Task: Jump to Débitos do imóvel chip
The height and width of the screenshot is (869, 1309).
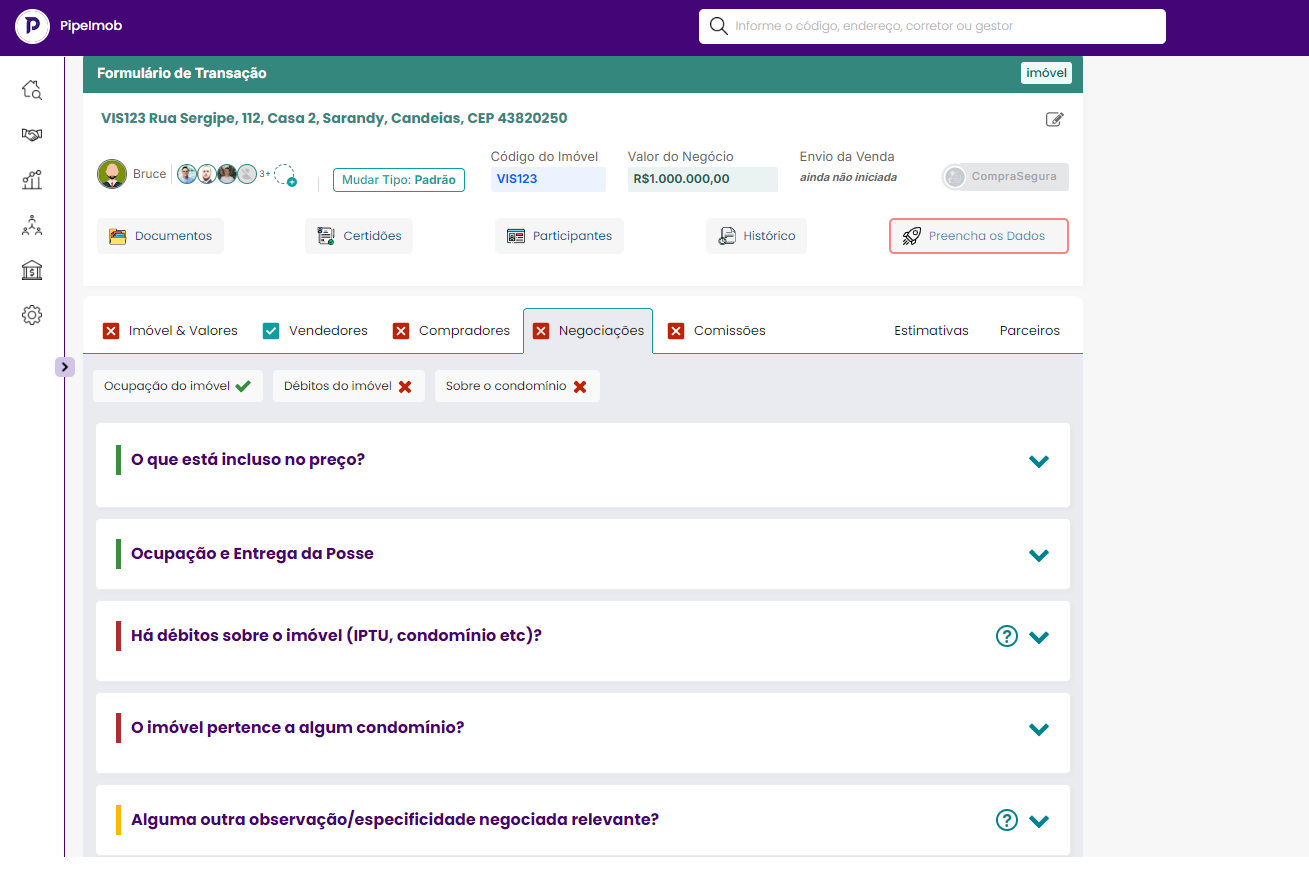Action: tap(349, 386)
